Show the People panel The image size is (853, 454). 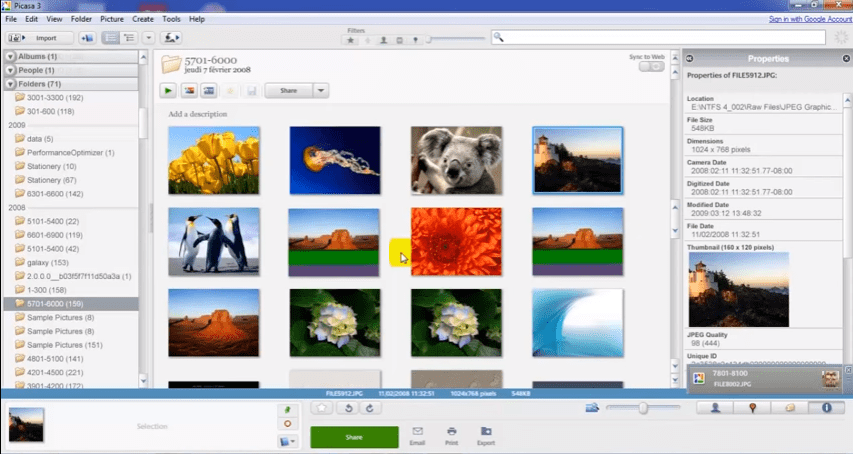click(715, 408)
